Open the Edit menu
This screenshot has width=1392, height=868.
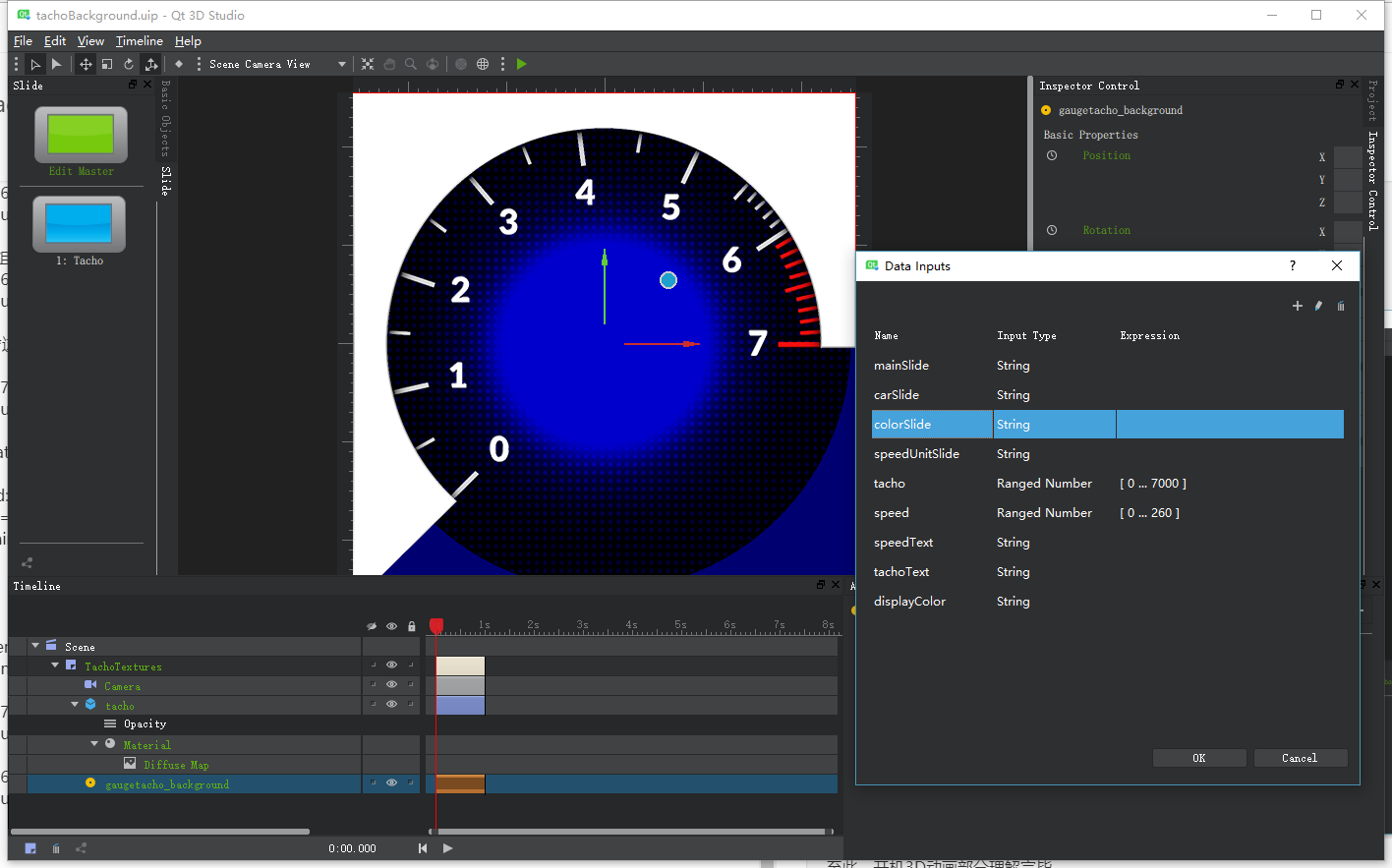55,41
